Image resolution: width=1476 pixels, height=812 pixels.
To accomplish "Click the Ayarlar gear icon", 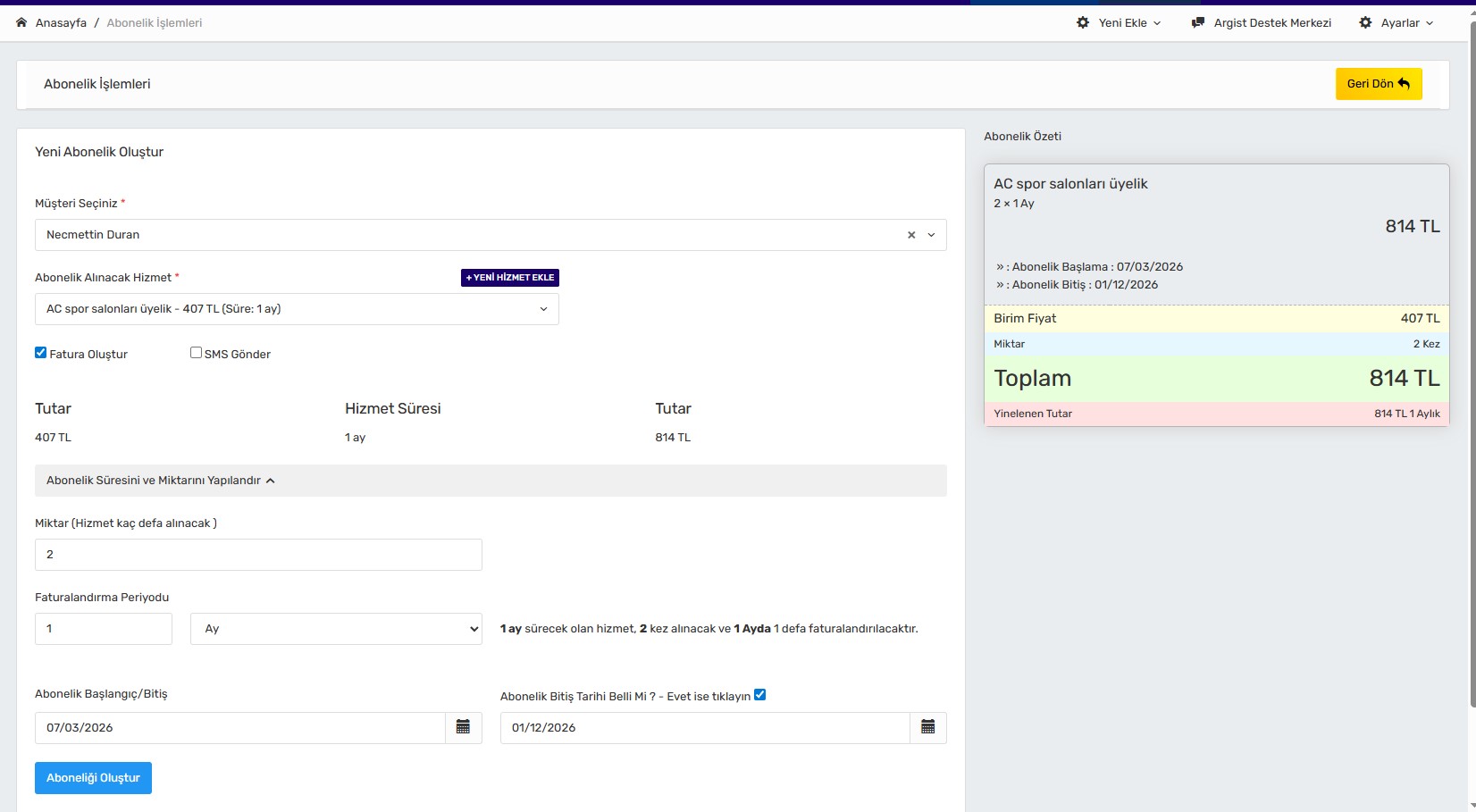I will [1365, 22].
